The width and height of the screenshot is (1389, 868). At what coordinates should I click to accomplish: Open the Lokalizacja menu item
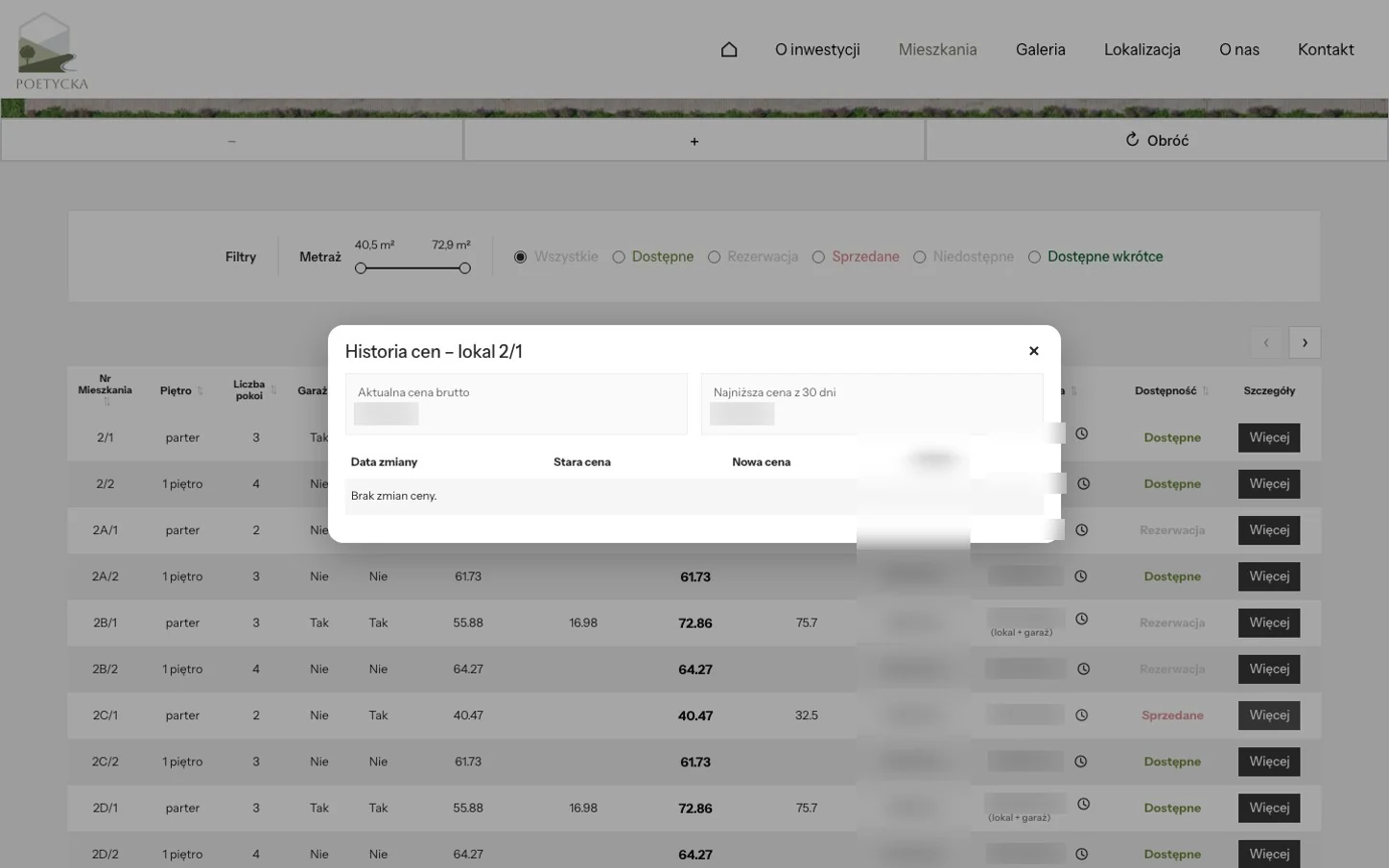(x=1142, y=49)
